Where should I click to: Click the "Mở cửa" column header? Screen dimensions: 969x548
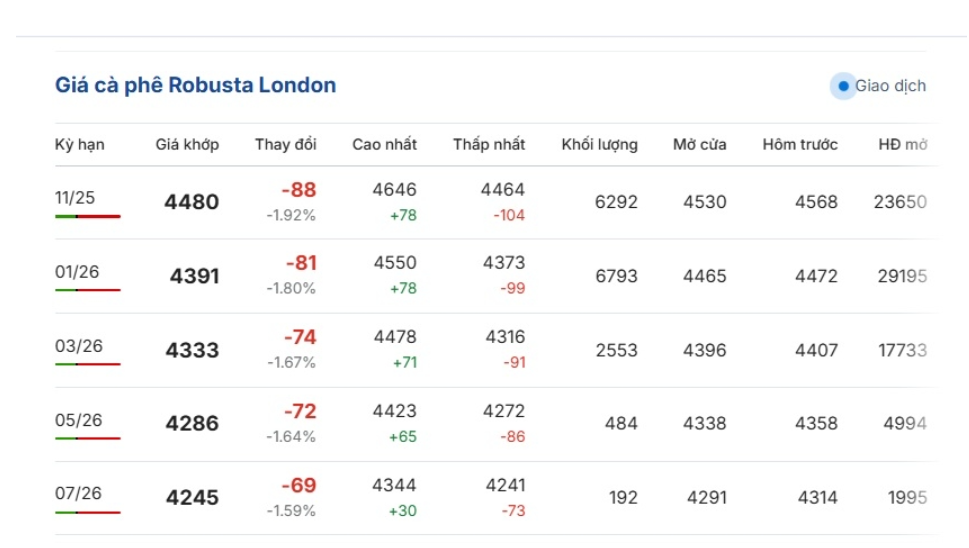[700, 145]
